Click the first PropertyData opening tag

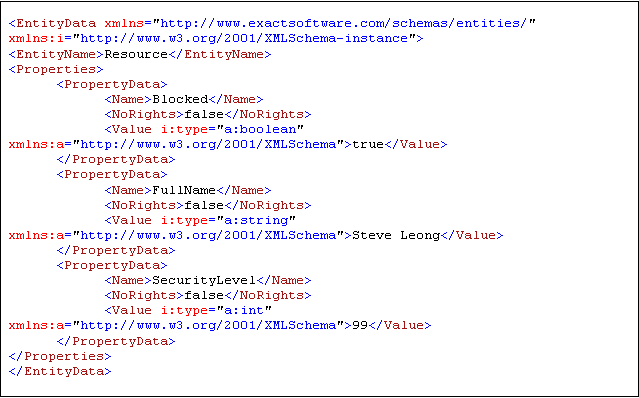coord(112,84)
